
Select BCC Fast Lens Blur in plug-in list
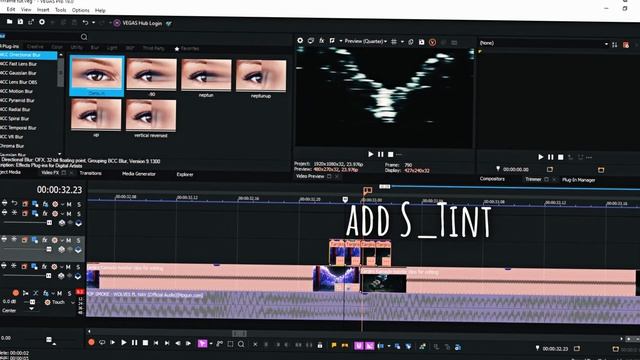18,64
